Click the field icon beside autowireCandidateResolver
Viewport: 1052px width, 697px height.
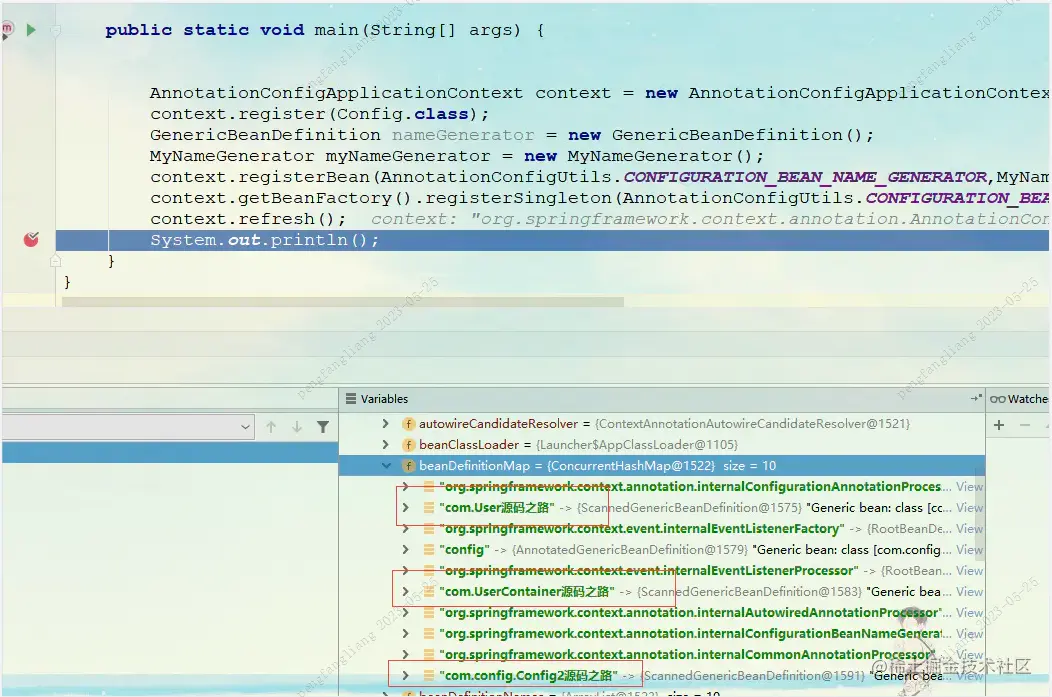408,424
